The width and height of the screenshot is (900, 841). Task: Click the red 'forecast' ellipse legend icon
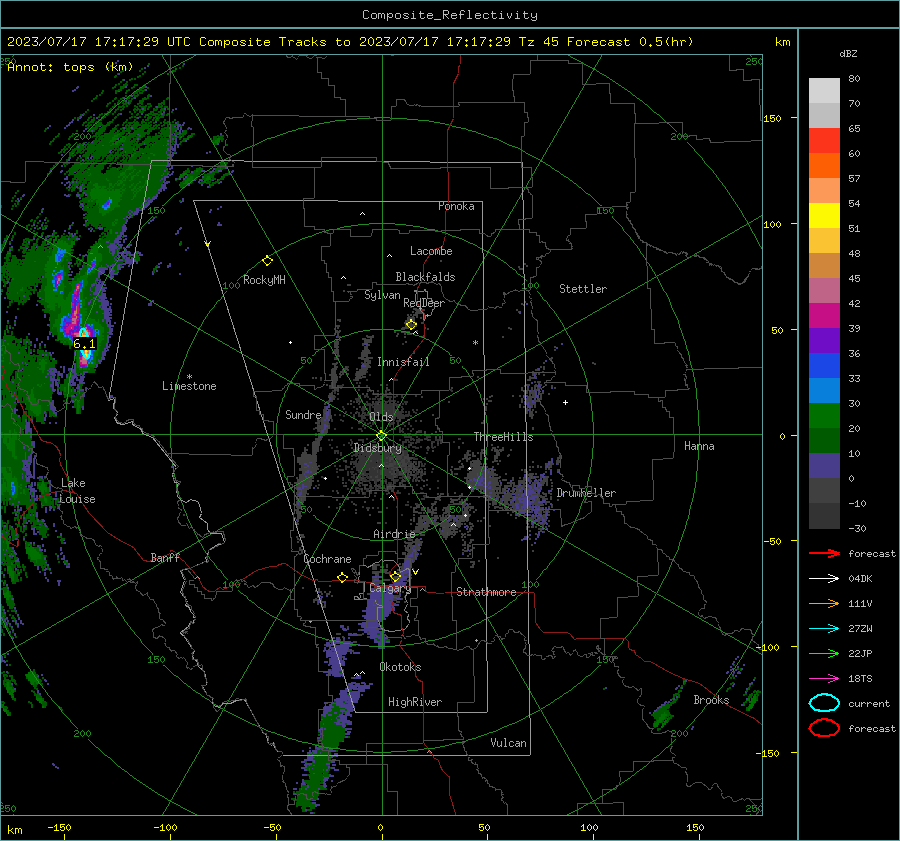coord(824,728)
